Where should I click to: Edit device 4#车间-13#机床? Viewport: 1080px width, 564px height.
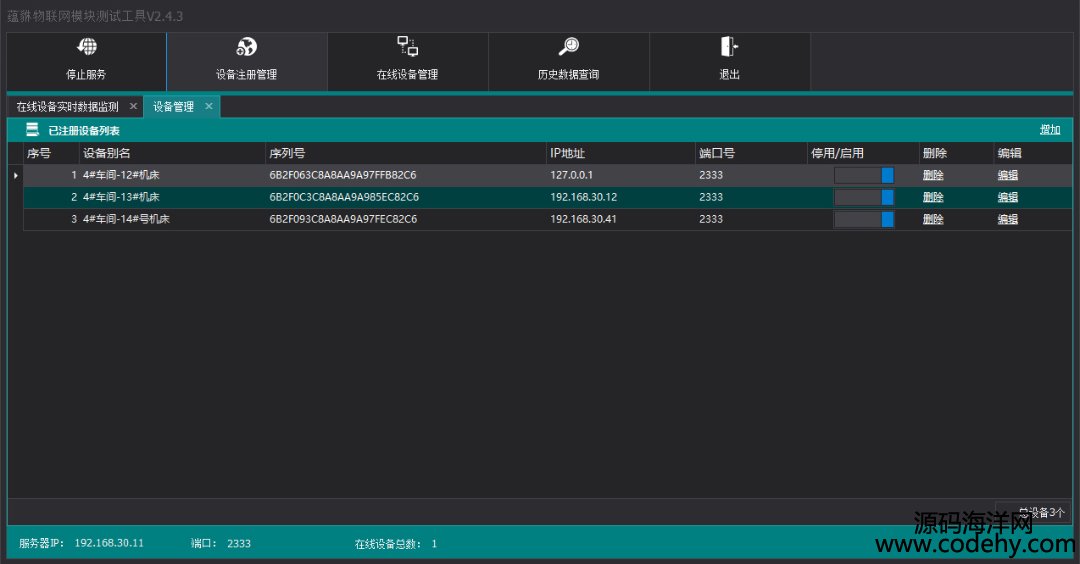click(1008, 197)
